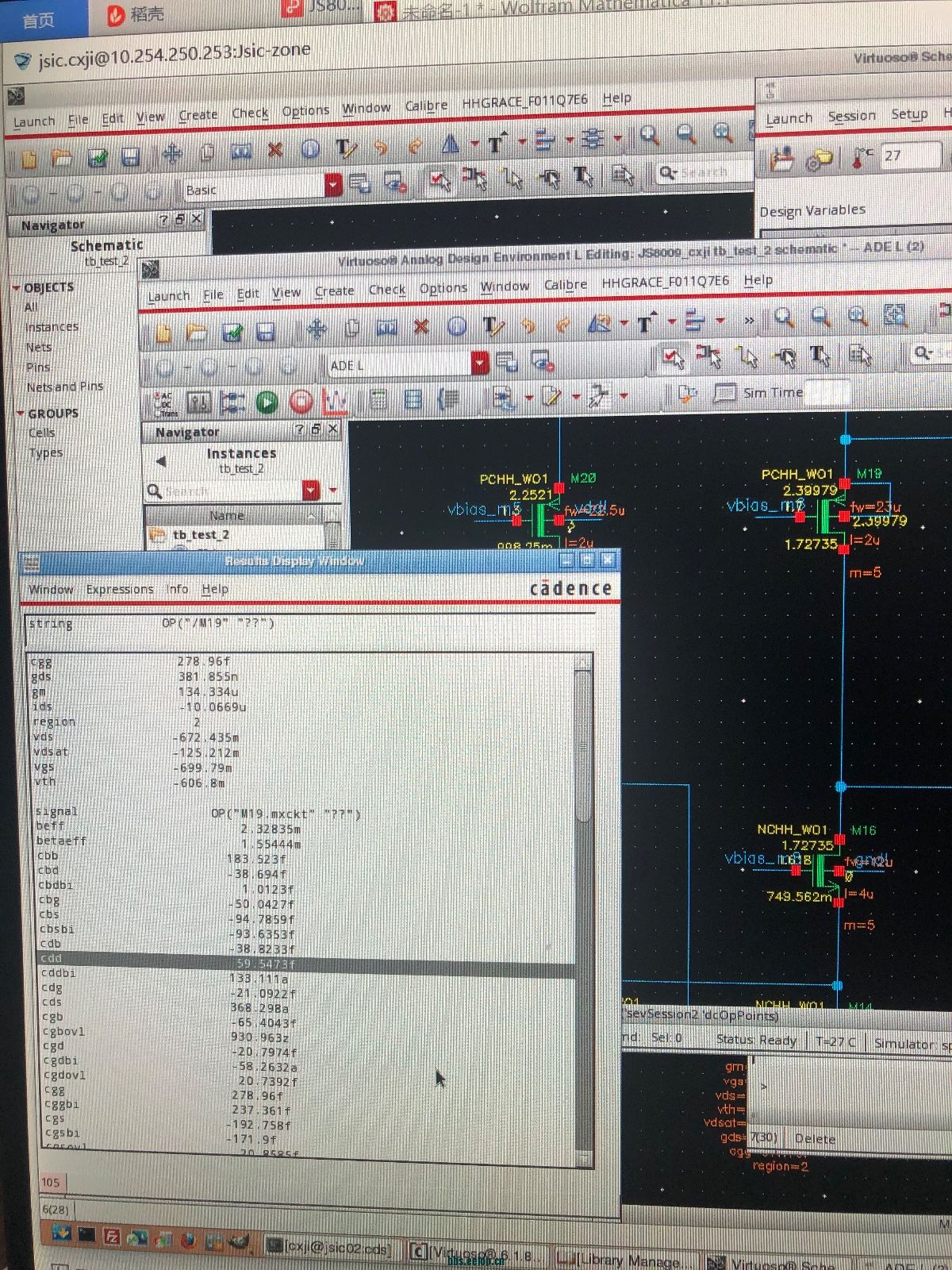Click the first magnifier zoom icon in ADE L toolbar
Image resolution: width=952 pixels, height=1270 pixels.
click(x=784, y=318)
